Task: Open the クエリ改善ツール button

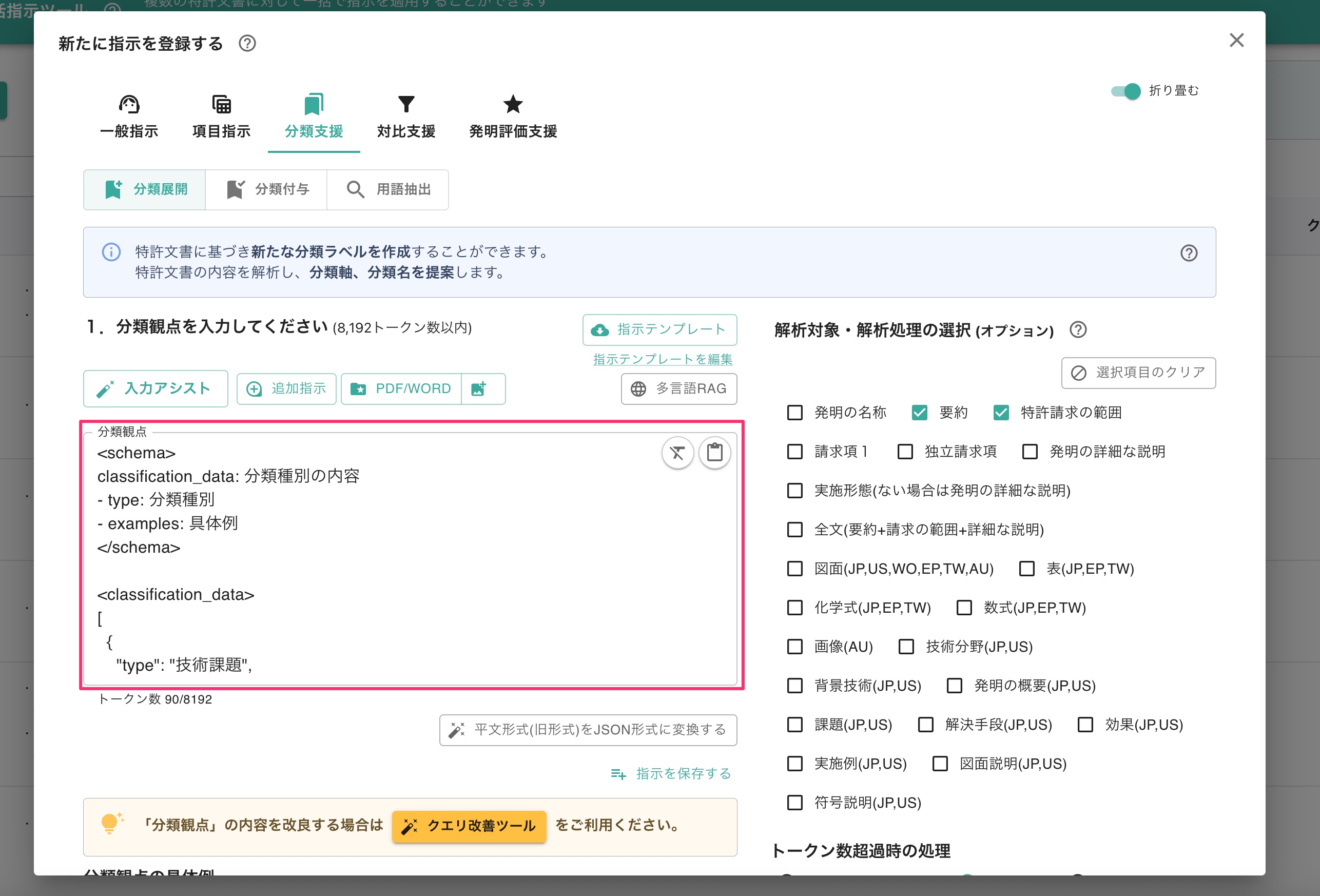Action: [x=469, y=826]
